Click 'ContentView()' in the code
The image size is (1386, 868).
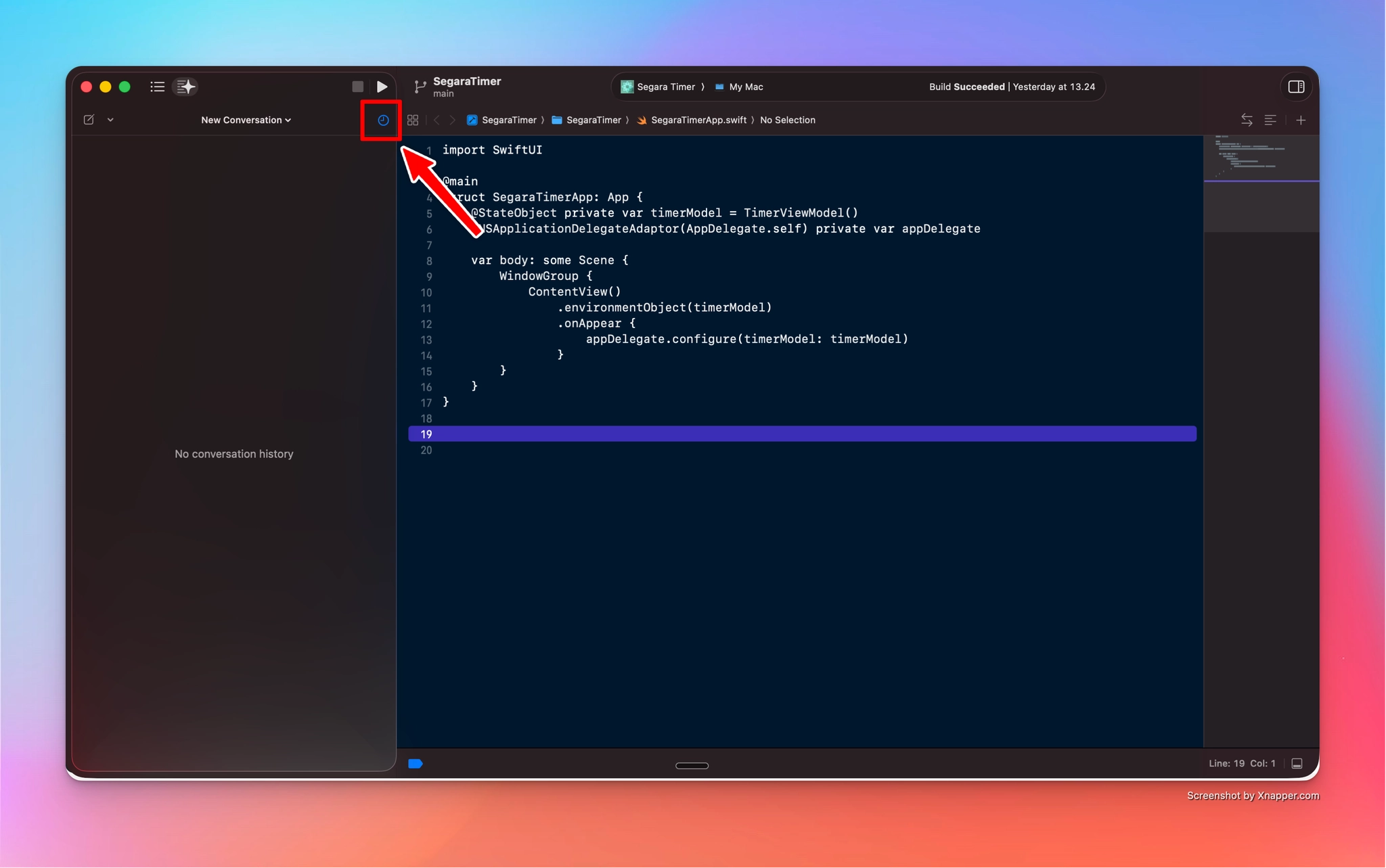tap(575, 292)
